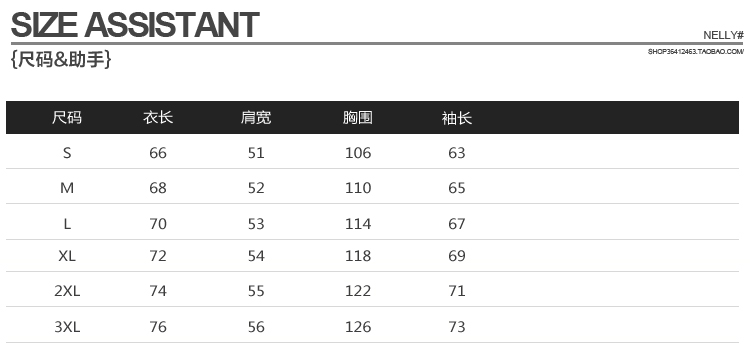Select the 衣长 column header
This screenshot has width=750, height=364.
[158, 118]
